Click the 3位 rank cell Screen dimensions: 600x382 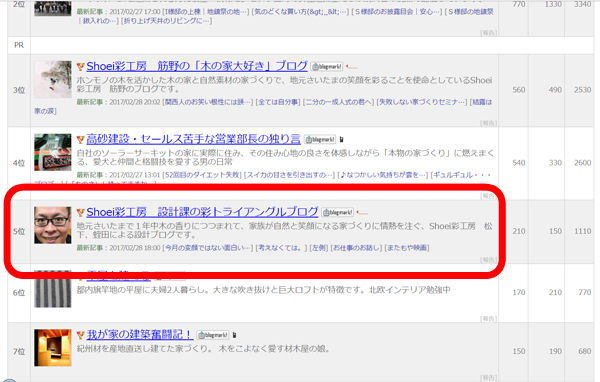(19, 90)
